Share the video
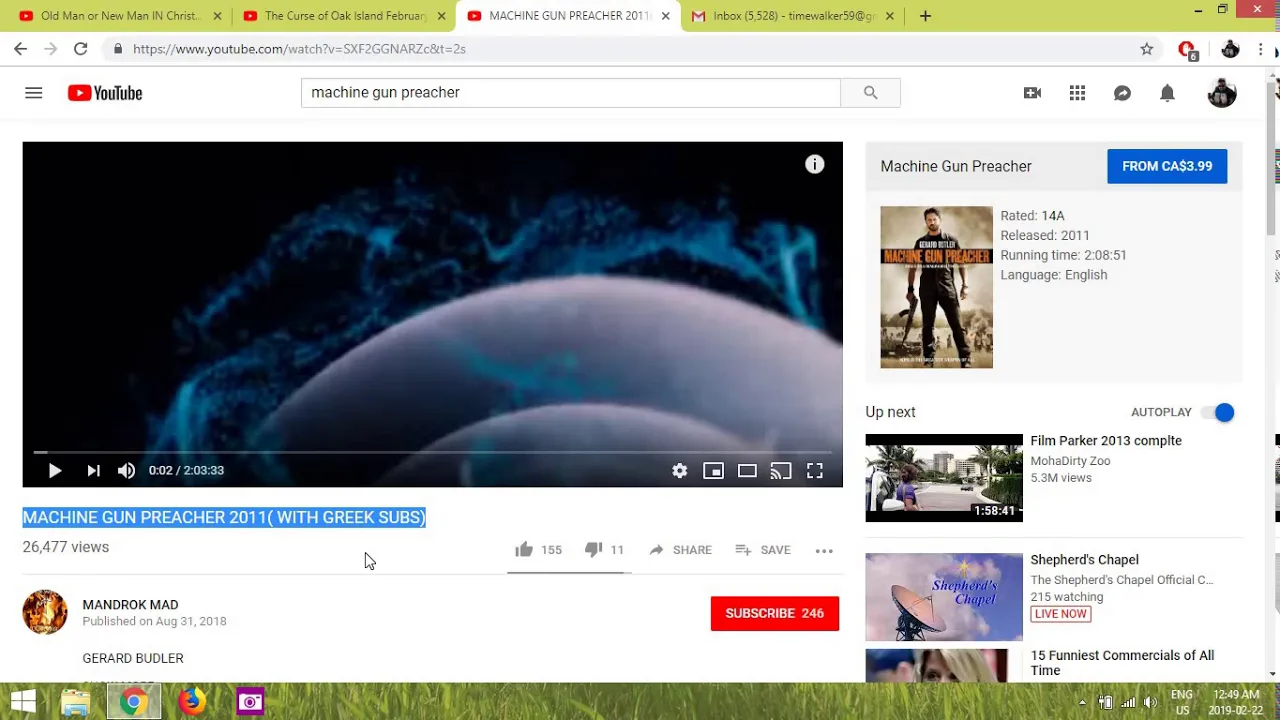 click(x=680, y=550)
